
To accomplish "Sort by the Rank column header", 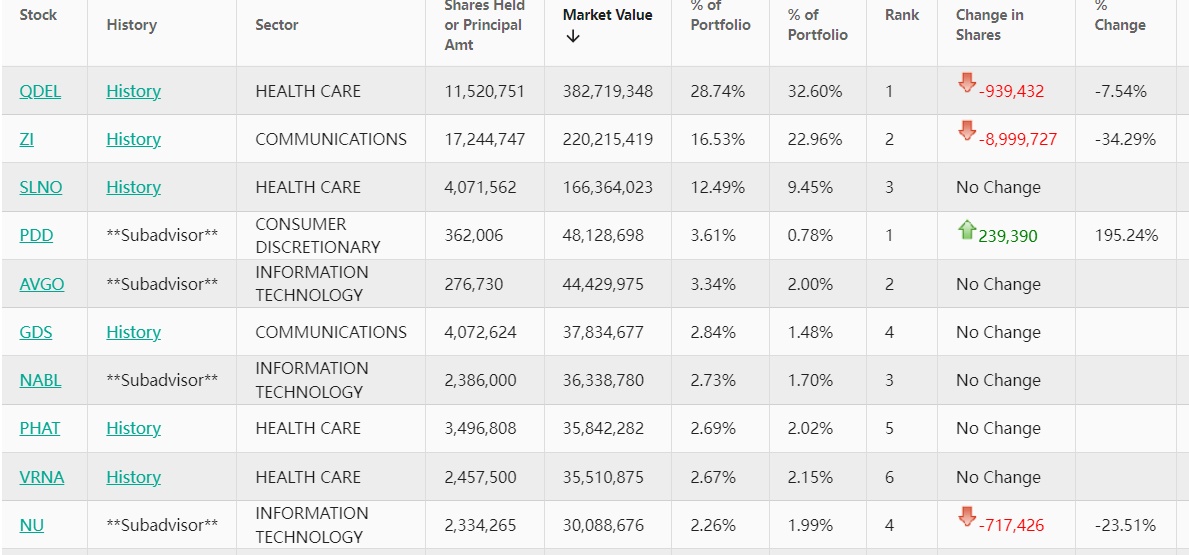I will (x=902, y=15).
